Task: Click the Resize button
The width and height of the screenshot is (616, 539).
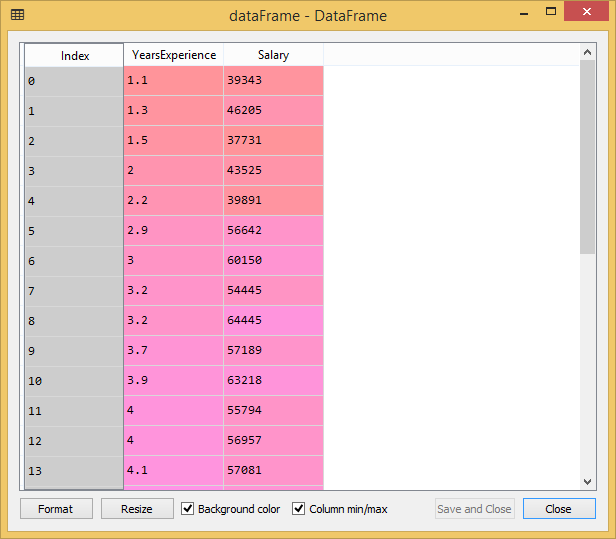Action: point(137,509)
